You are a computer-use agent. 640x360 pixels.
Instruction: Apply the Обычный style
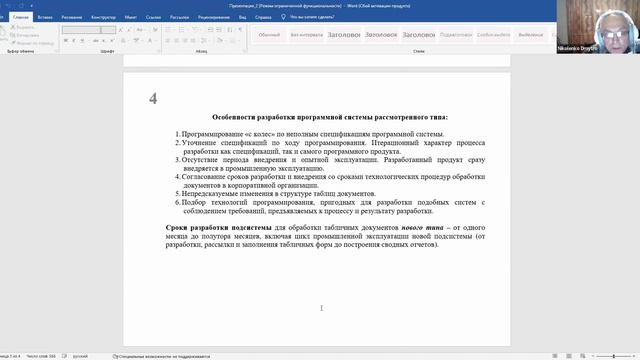(x=269, y=35)
